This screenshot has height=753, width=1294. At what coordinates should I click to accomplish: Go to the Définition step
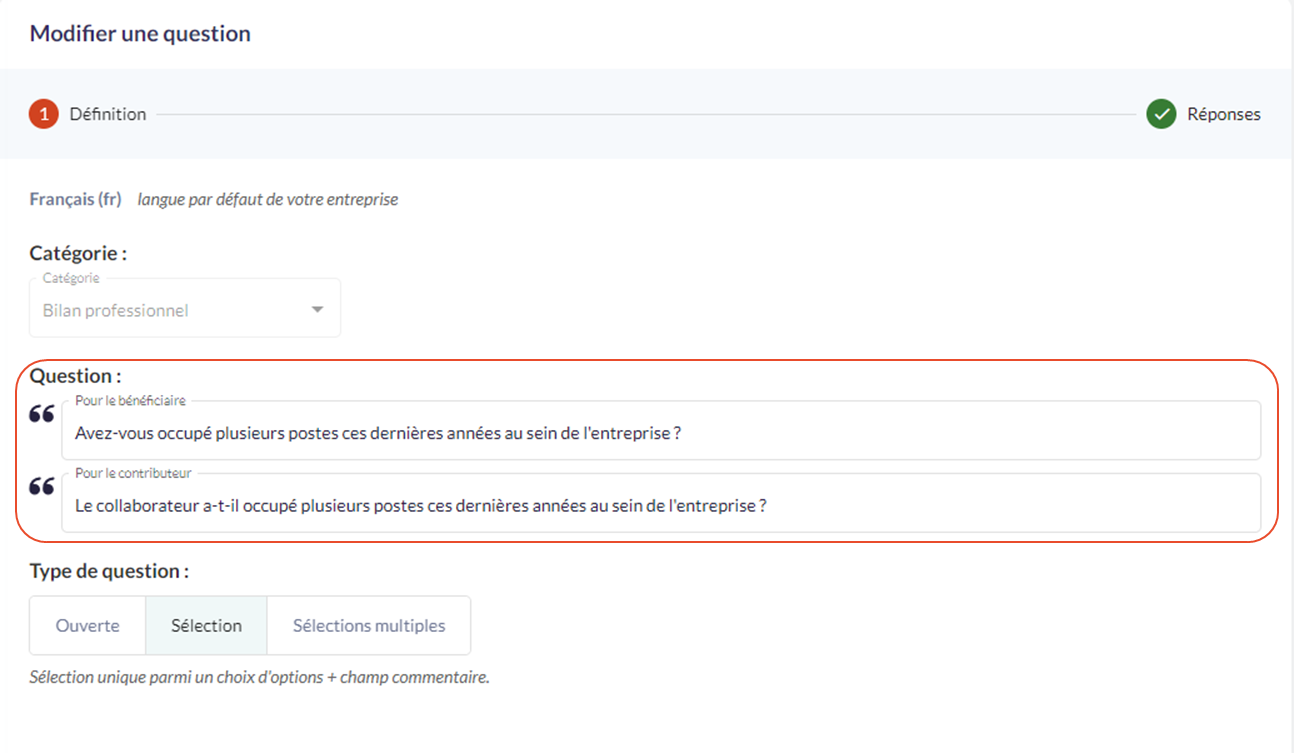pos(108,114)
